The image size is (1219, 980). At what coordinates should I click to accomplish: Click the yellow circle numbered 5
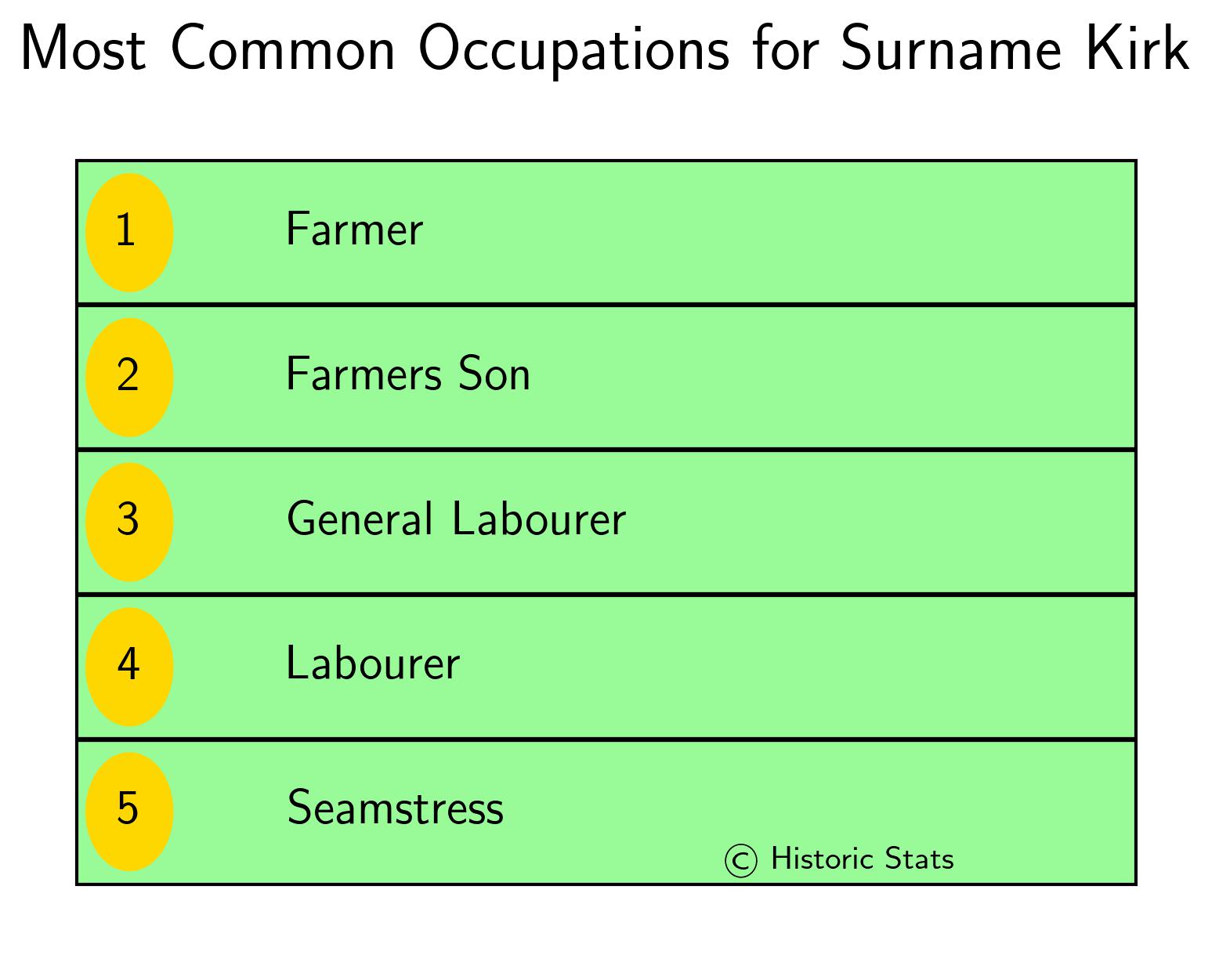(x=129, y=812)
